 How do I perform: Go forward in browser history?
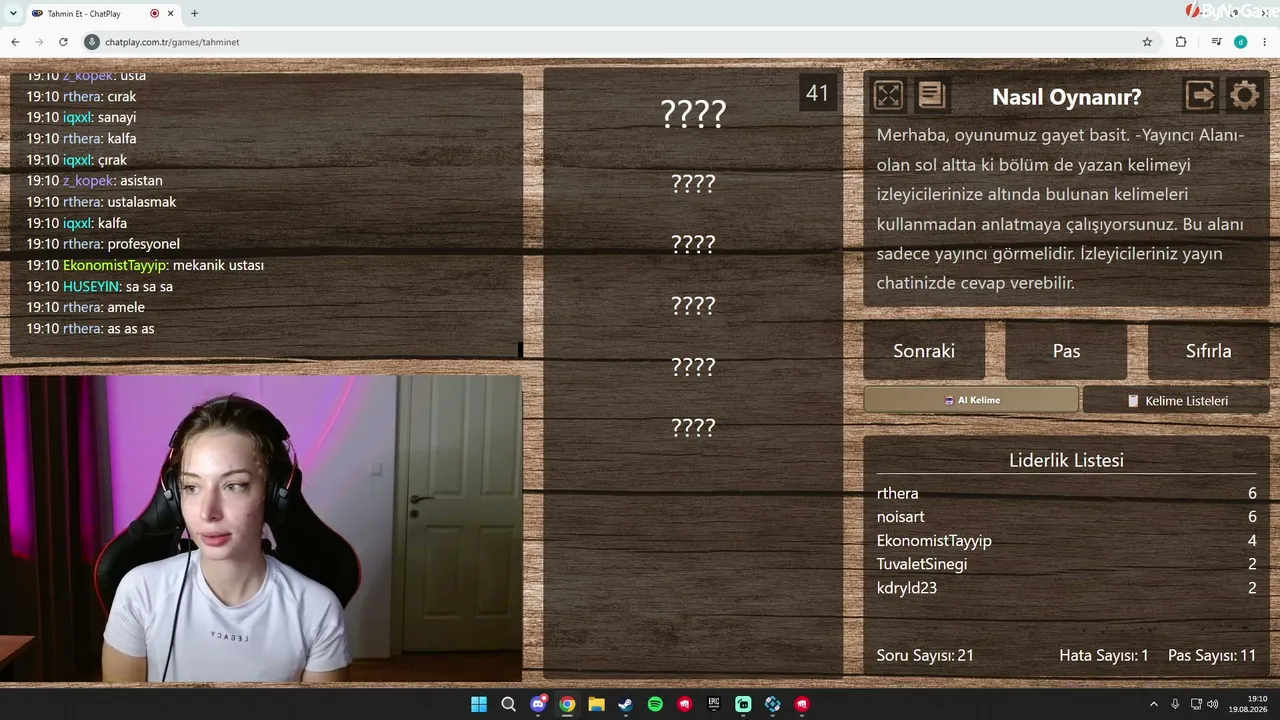[39, 42]
